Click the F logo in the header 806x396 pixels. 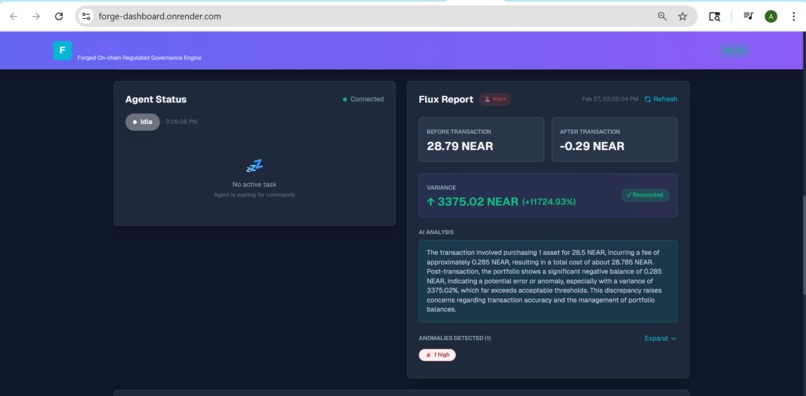tap(62, 50)
